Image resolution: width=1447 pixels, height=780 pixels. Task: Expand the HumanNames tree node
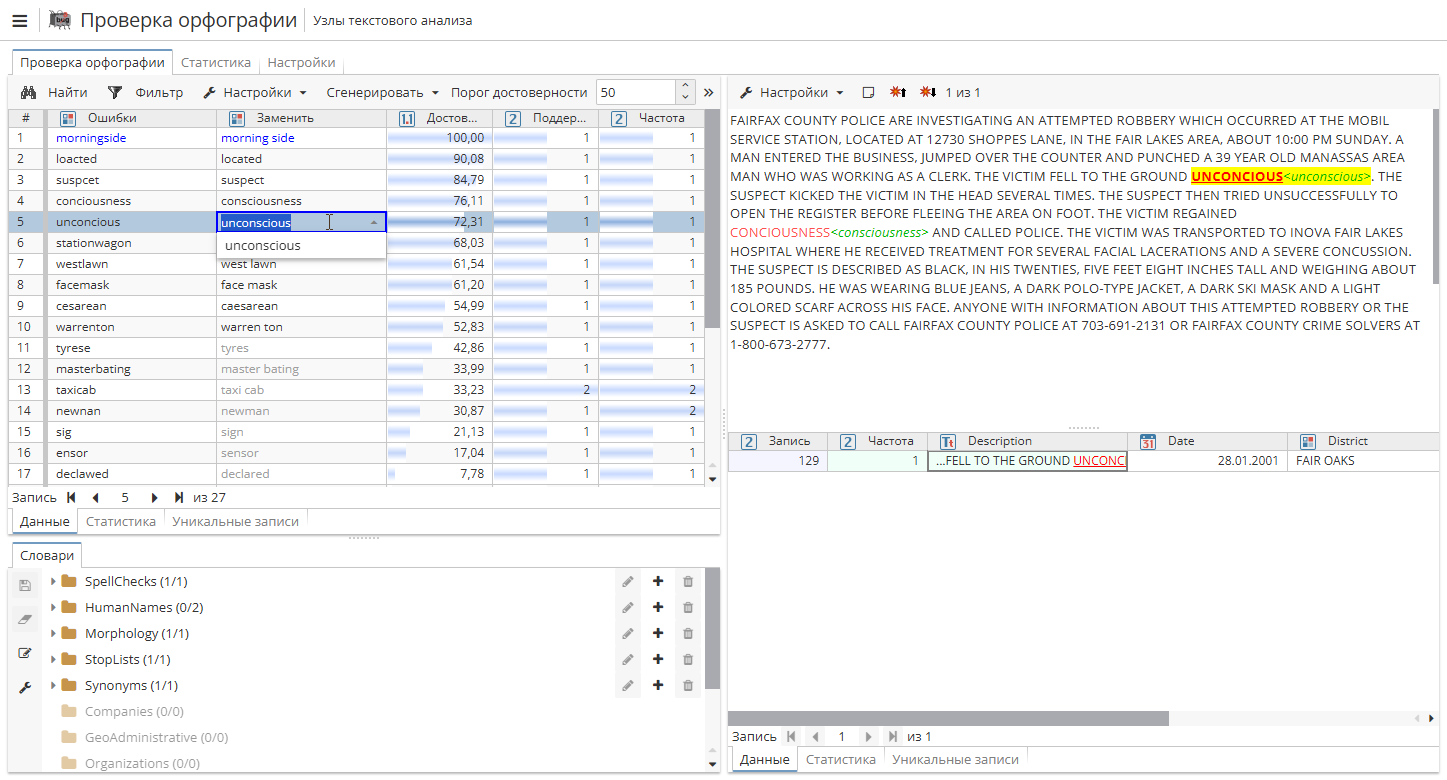pyautogui.click(x=53, y=607)
